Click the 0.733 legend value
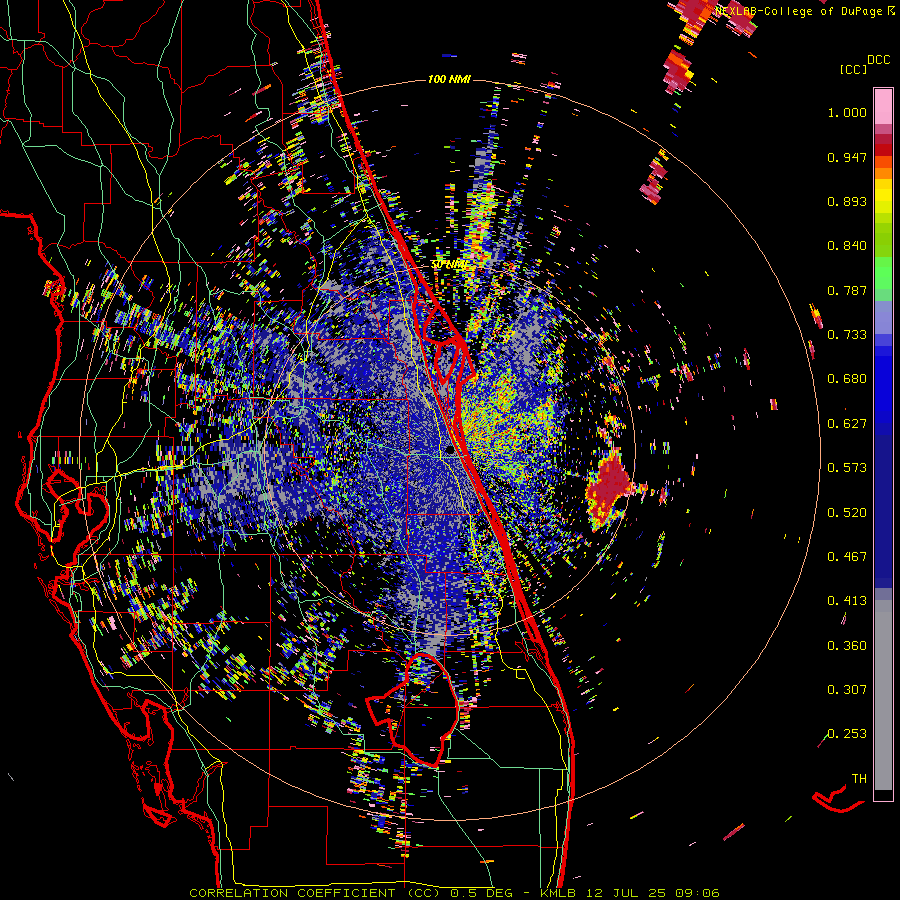The width and height of the screenshot is (900, 900). [x=847, y=335]
